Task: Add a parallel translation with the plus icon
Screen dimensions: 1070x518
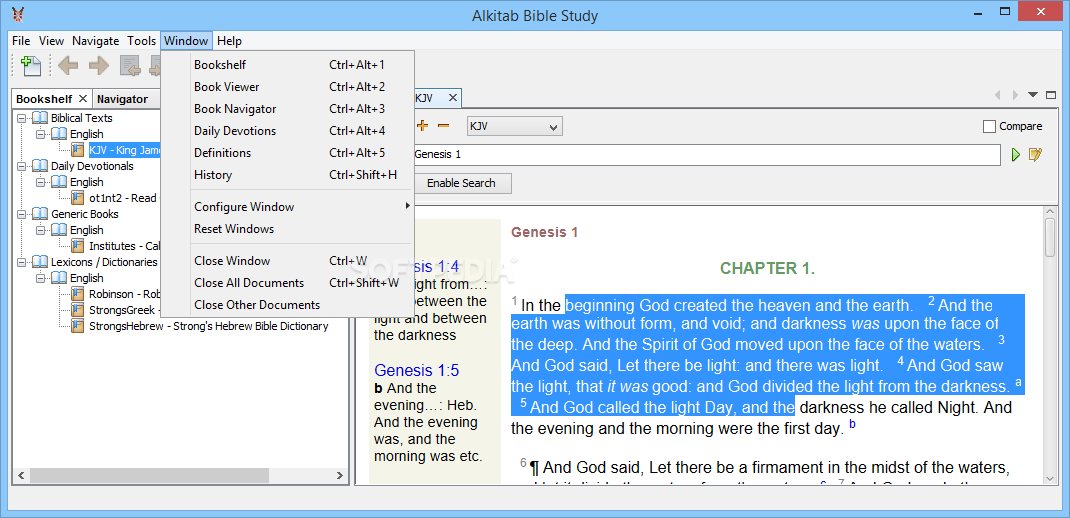Action: pos(422,126)
